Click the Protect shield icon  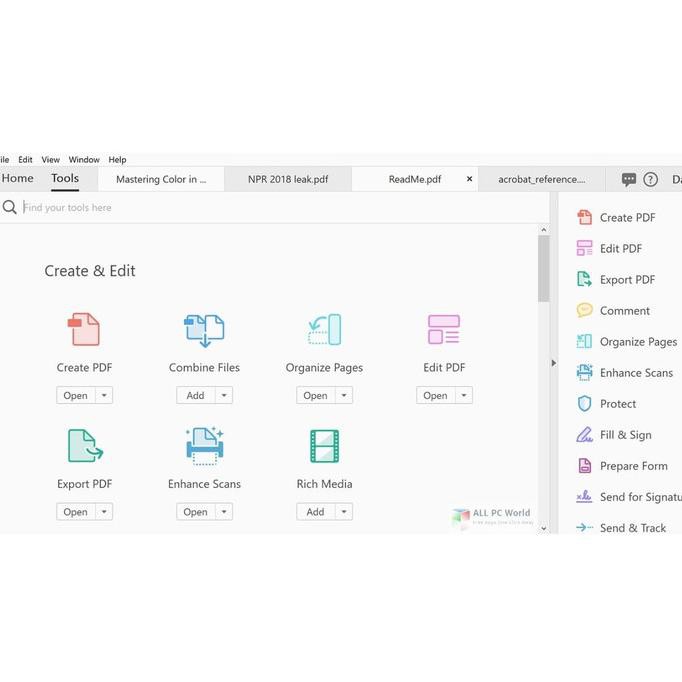tap(585, 404)
